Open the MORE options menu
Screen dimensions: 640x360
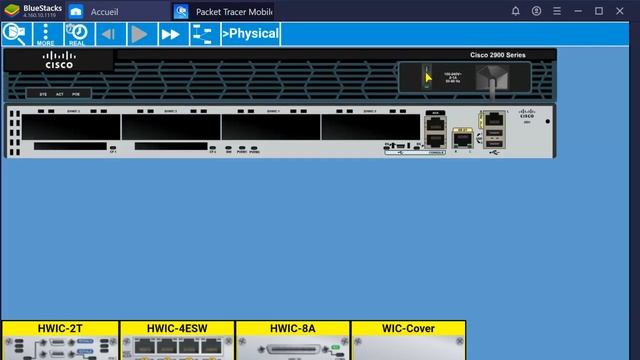click(45, 34)
